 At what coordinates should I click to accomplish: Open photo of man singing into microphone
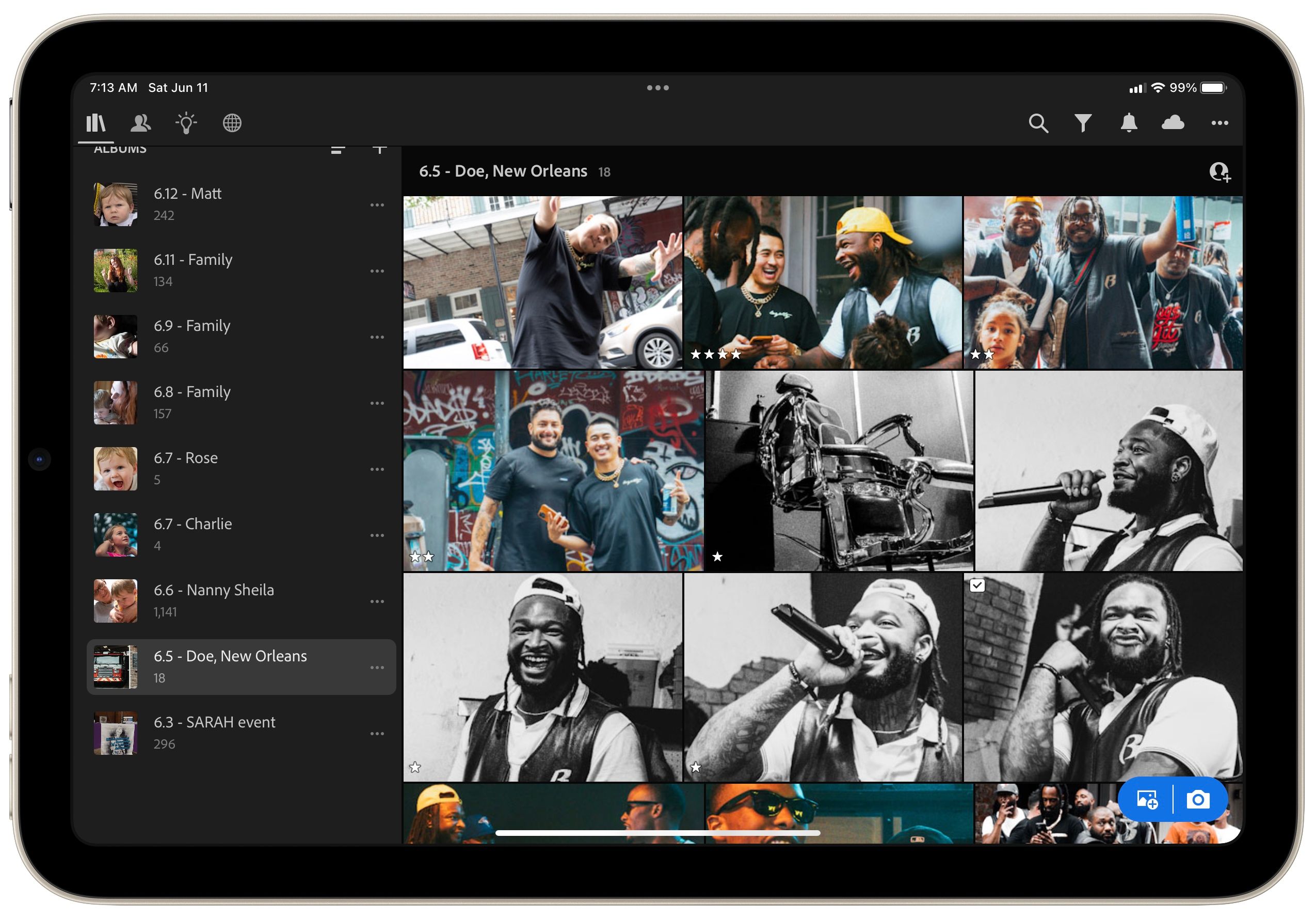tap(823, 678)
